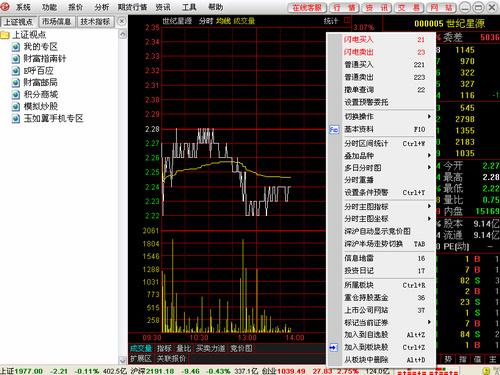Viewport: 500px width, 375px height.
Task: Select 分时重播 menu entry
Action: (x=385, y=180)
